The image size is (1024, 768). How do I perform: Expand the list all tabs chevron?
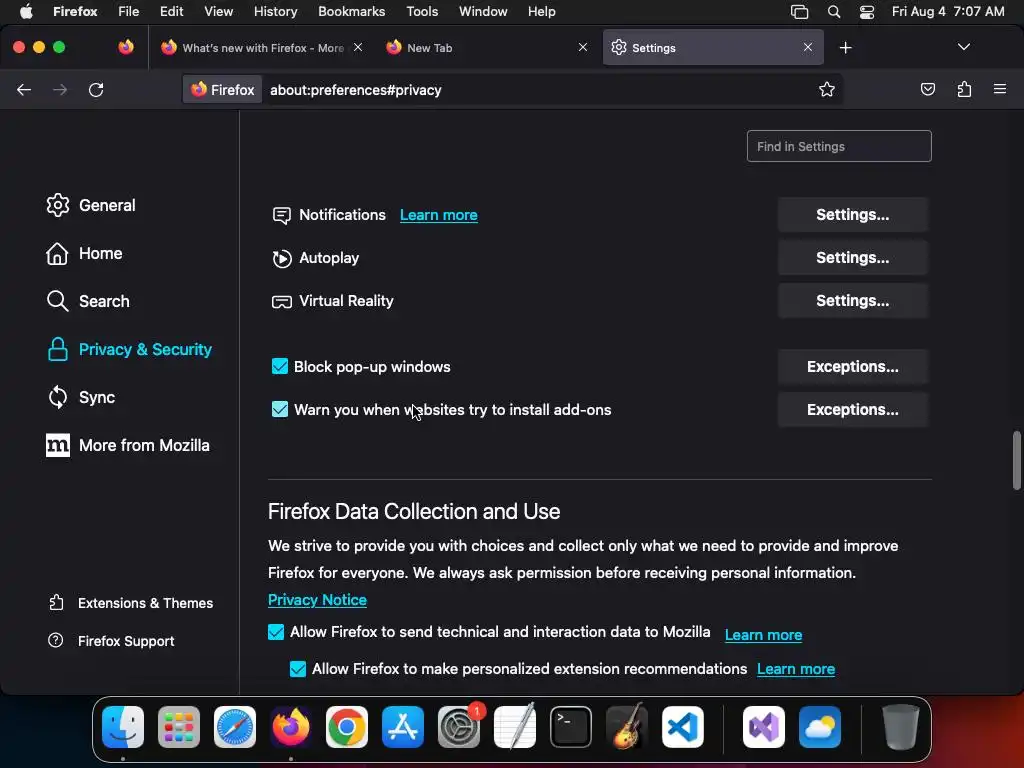click(x=963, y=47)
